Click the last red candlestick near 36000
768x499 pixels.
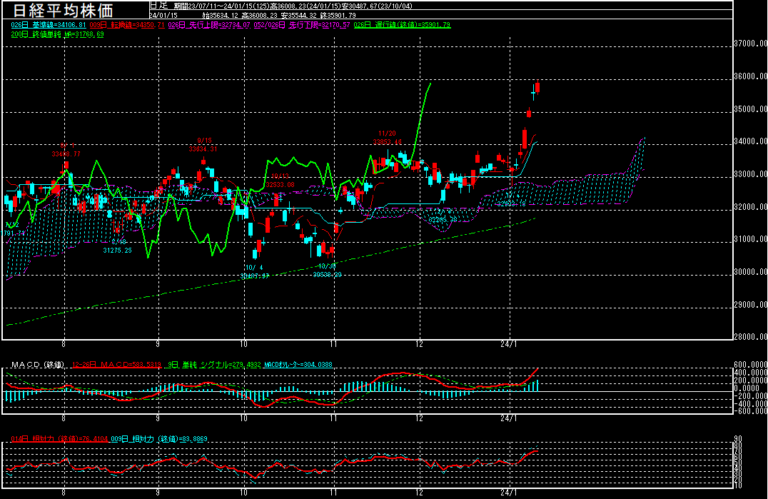tap(538, 87)
